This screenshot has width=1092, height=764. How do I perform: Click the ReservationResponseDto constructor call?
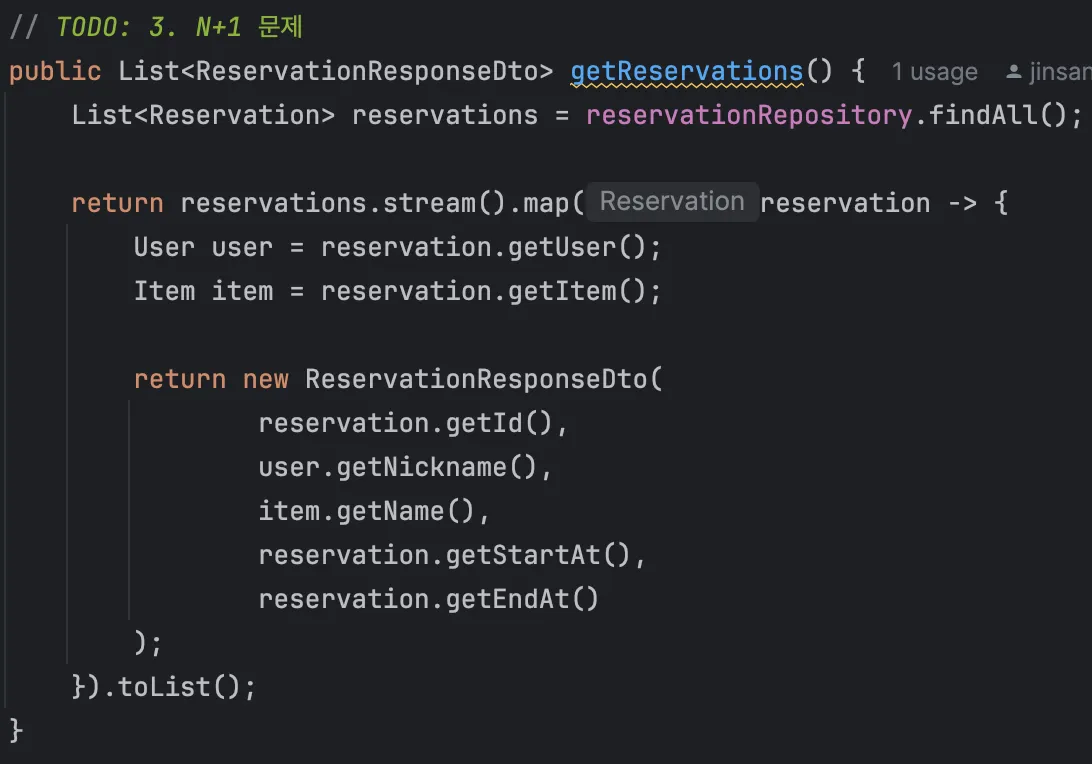483,379
